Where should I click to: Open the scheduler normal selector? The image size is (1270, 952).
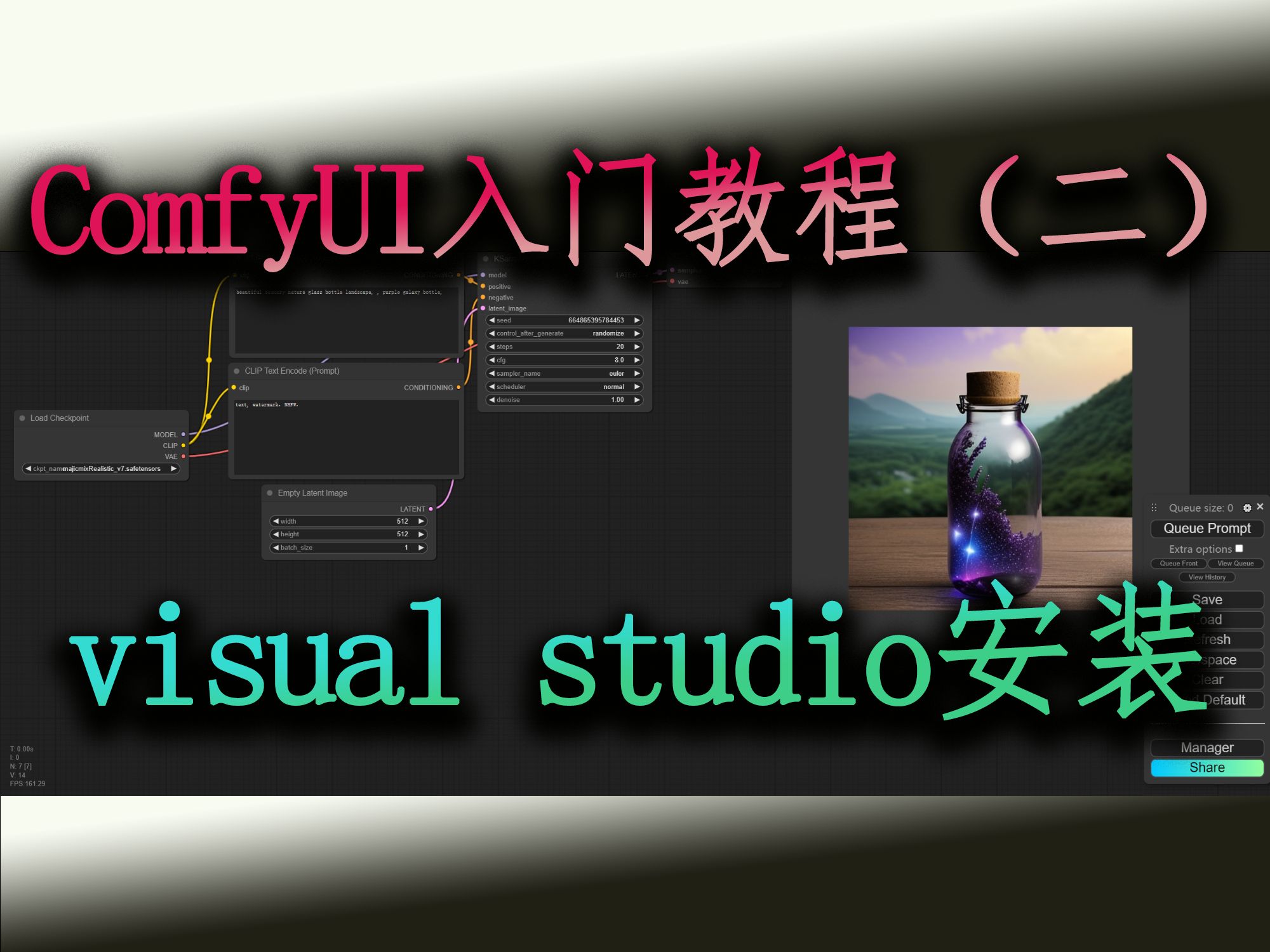coord(565,387)
